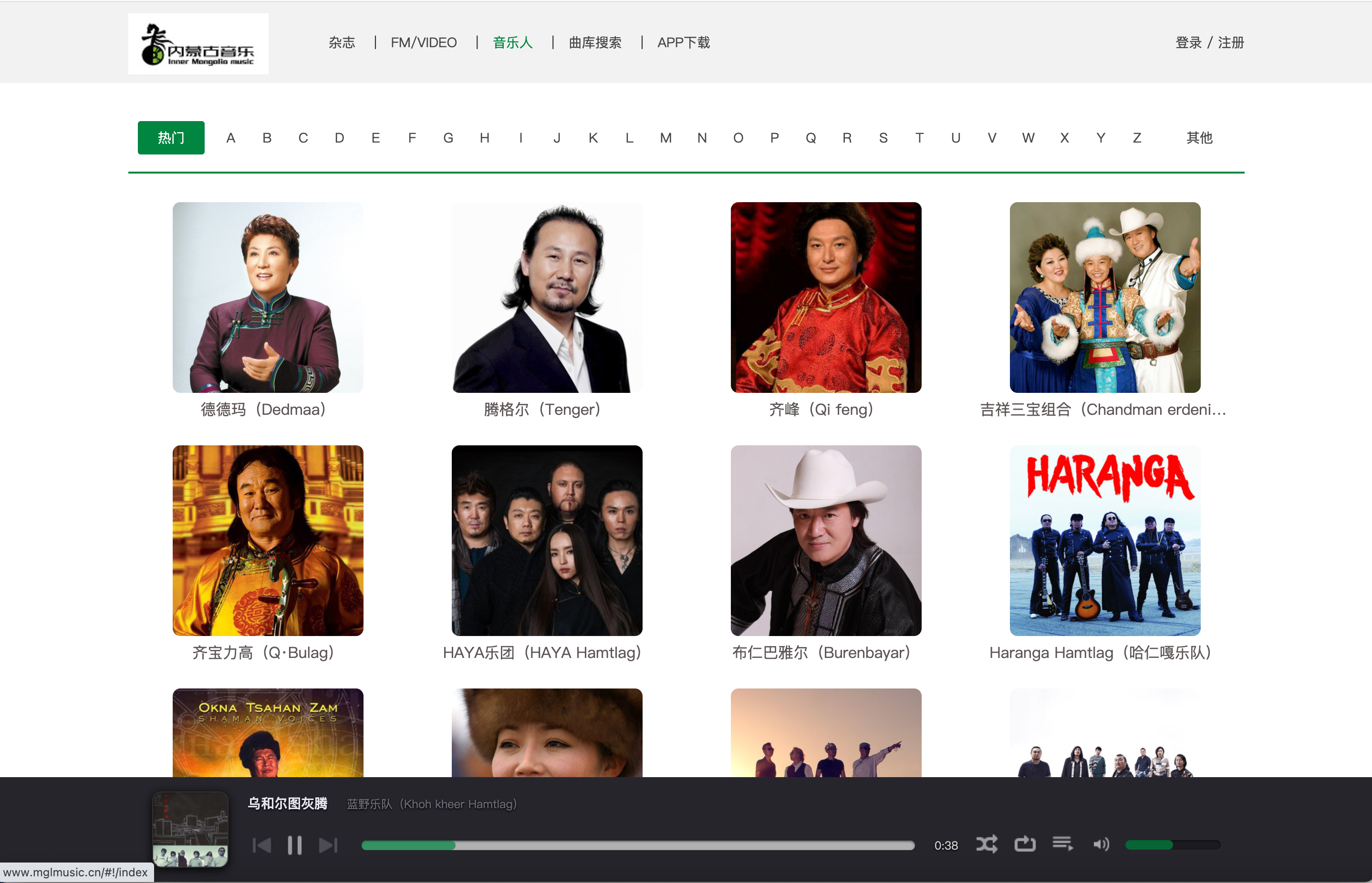1372x883 pixels.
Task: Pause the currently playing song
Action: pyautogui.click(x=294, y=845)
